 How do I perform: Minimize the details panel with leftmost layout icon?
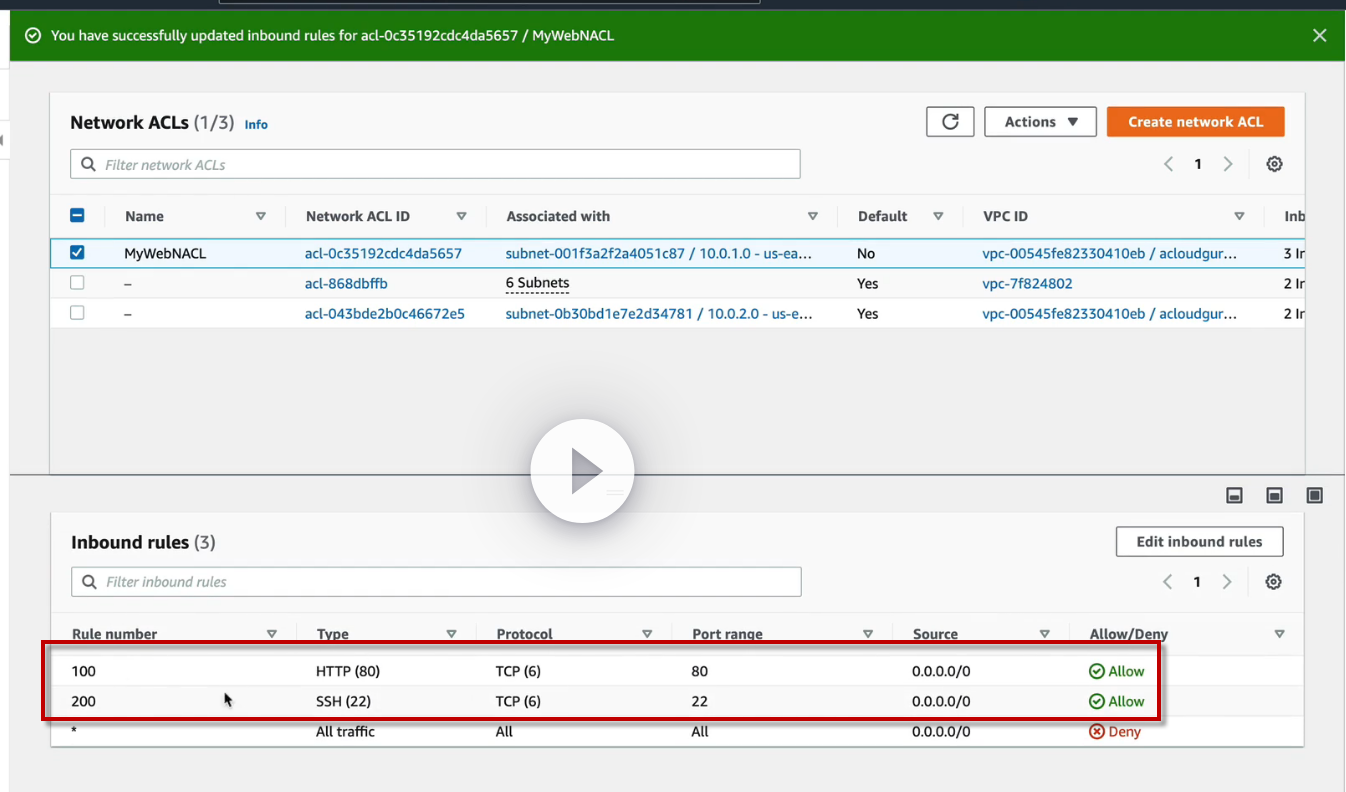1235,495
